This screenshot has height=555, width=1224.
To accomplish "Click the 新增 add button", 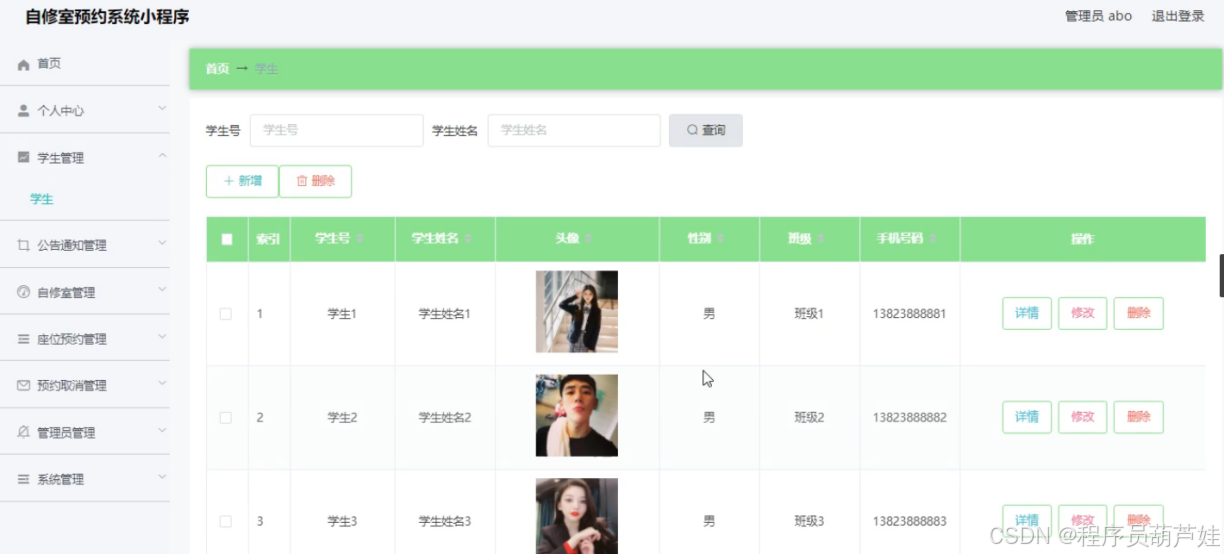I will 242,181.
